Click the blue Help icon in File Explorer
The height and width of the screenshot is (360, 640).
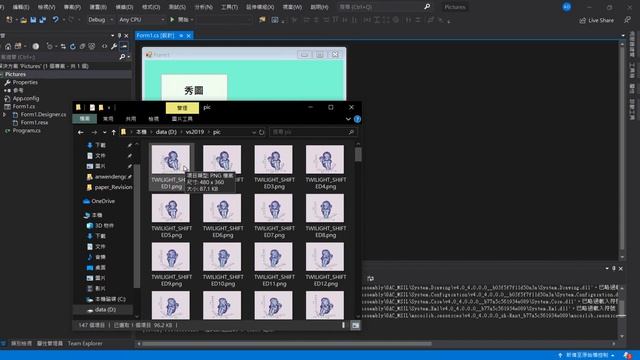(358, 119)
